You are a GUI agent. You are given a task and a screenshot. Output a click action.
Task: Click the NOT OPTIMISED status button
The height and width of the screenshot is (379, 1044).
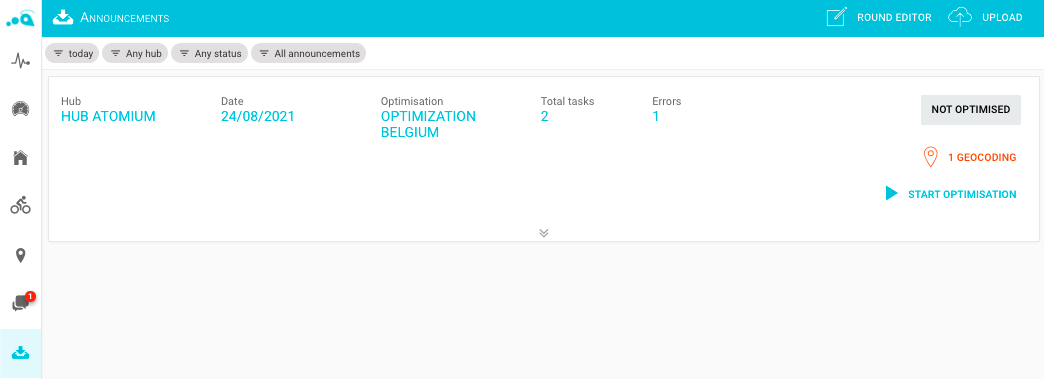(x=971, y=110)
